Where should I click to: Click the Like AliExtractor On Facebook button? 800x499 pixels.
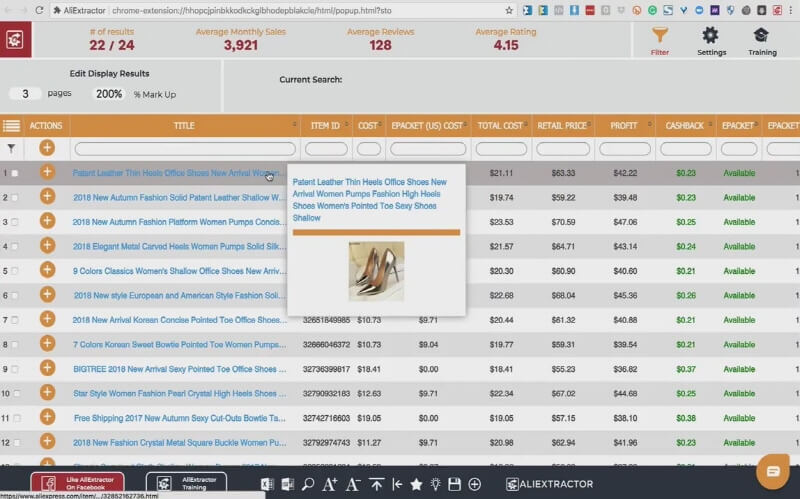(x=78, y=483)
